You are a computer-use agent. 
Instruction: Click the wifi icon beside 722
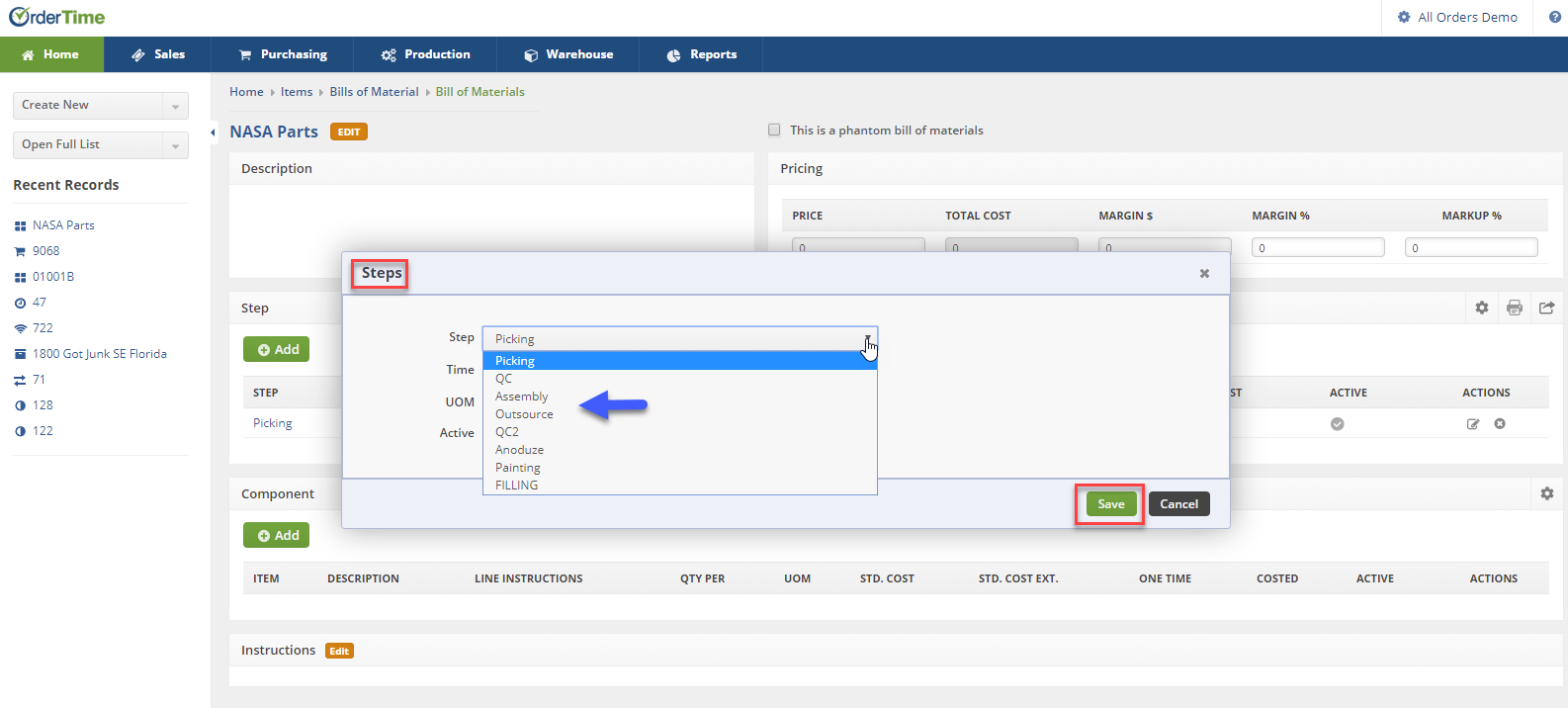pos(20,328)
